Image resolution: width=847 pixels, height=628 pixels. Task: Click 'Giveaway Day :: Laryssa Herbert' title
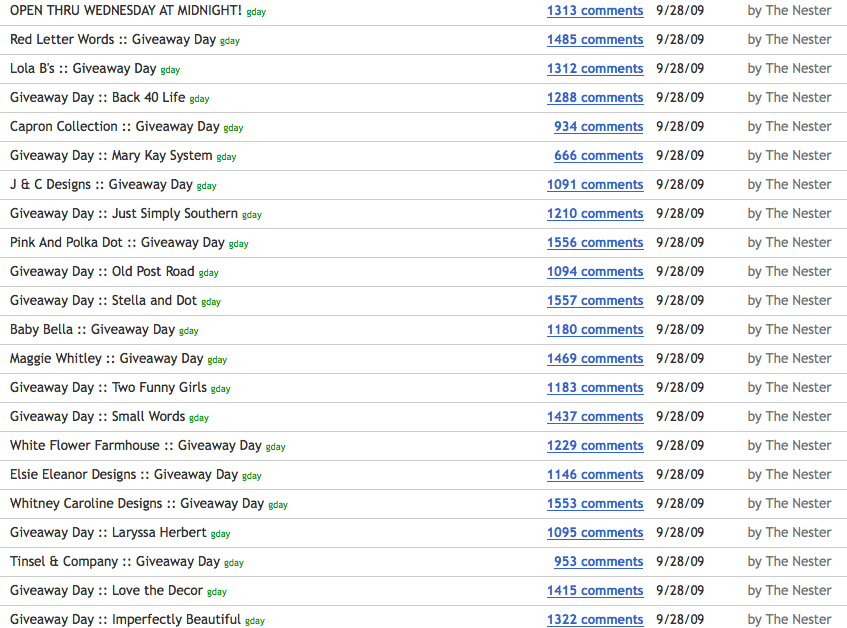click(108, 532)
